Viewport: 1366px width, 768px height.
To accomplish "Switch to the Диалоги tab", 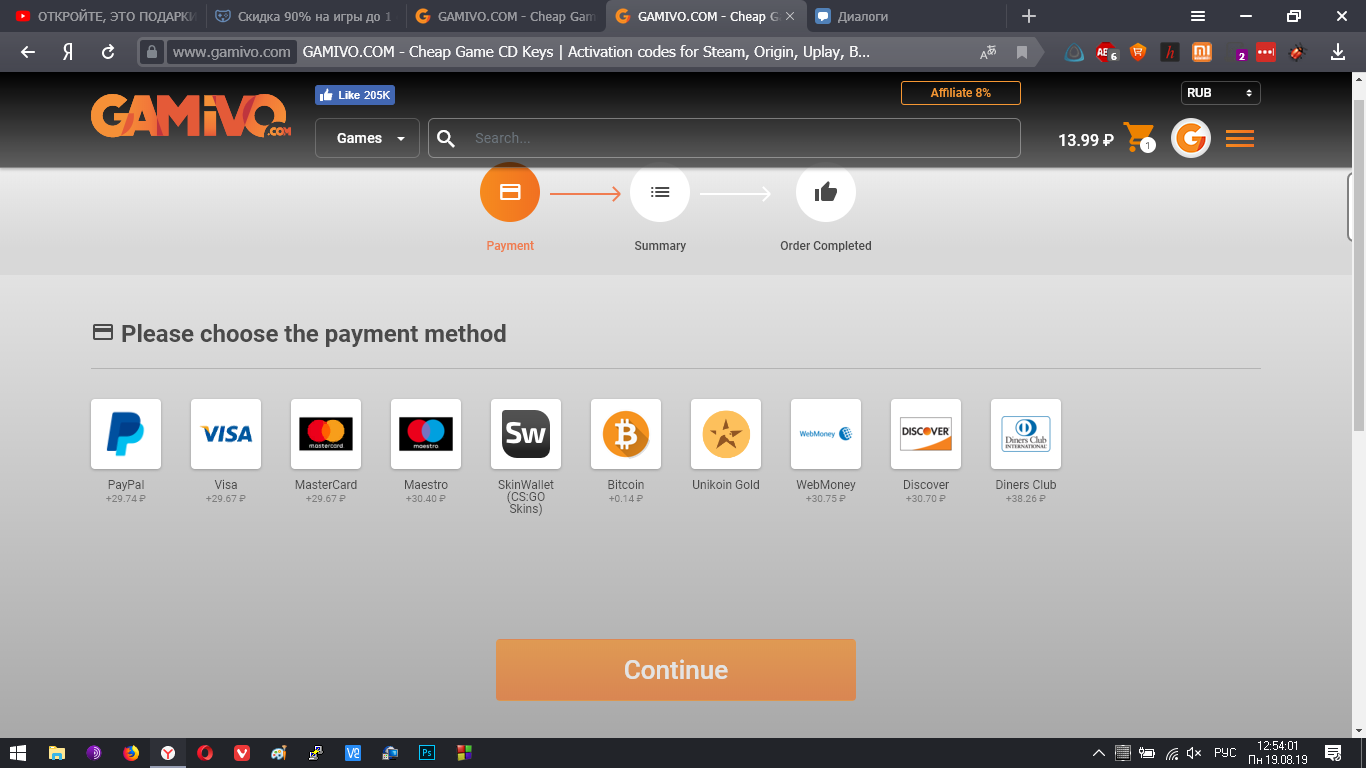I will coord(905,16).
